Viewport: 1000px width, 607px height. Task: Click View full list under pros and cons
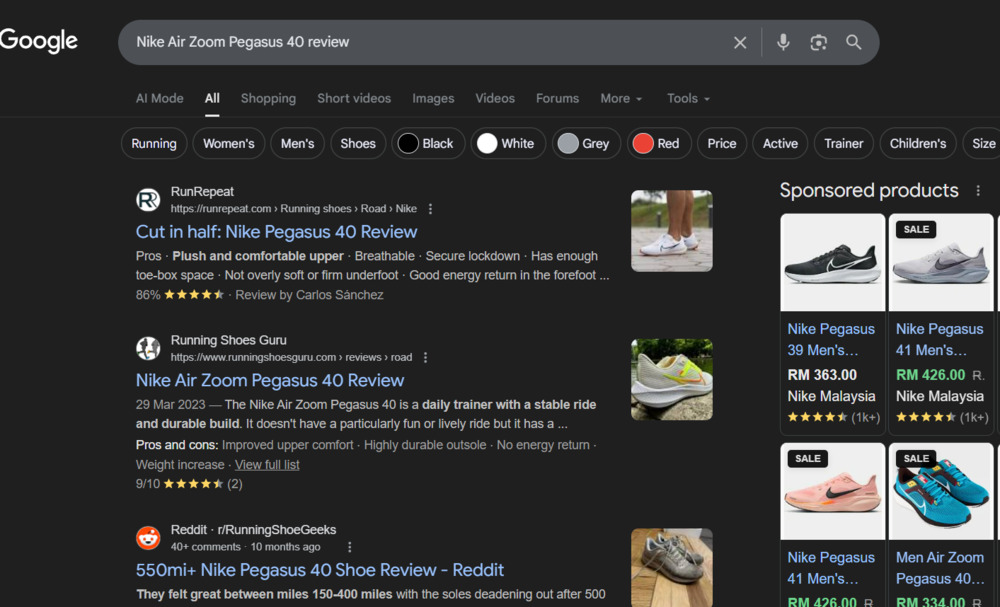click(x=267, y=464)
